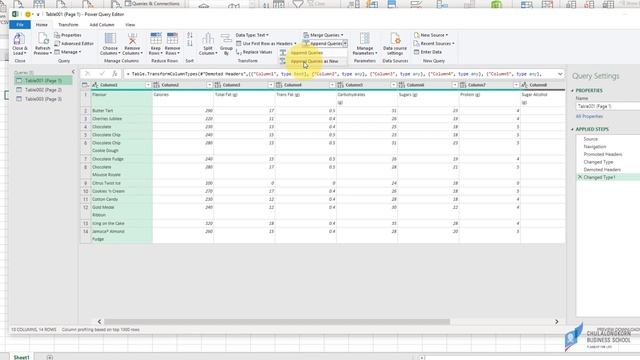This screenshot has width=640, height=360.
Task: Choose Append Queries as New
Action: [x=313, y=61]
